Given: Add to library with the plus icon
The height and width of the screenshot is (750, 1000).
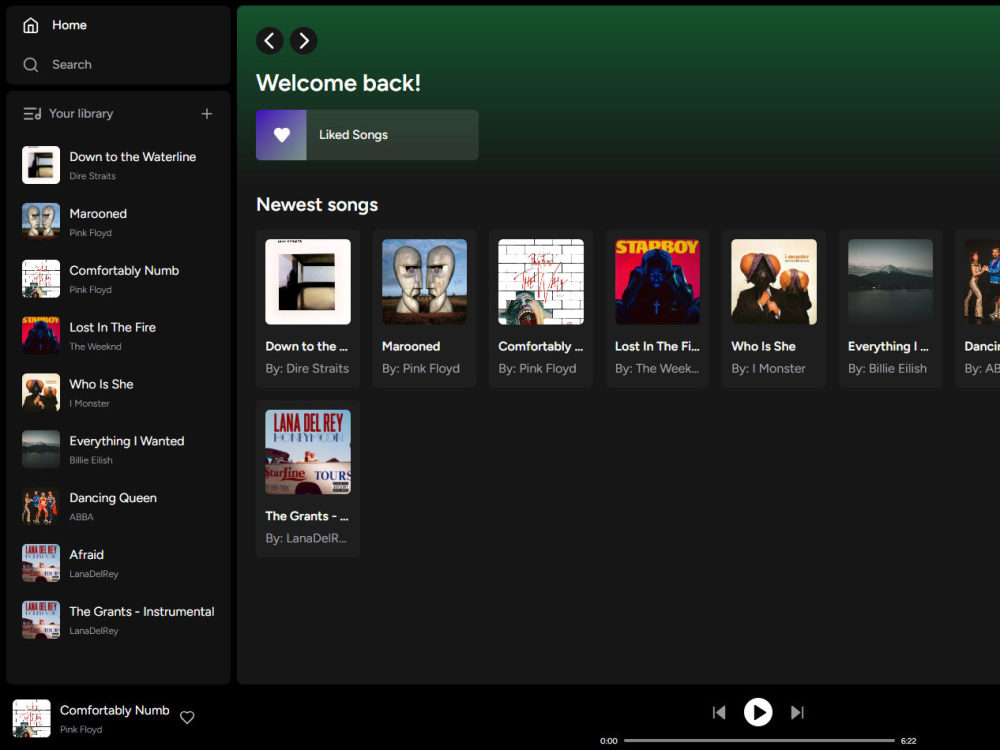Looking at the screenshot, I should pyautogui.click(x=207, y=114).
